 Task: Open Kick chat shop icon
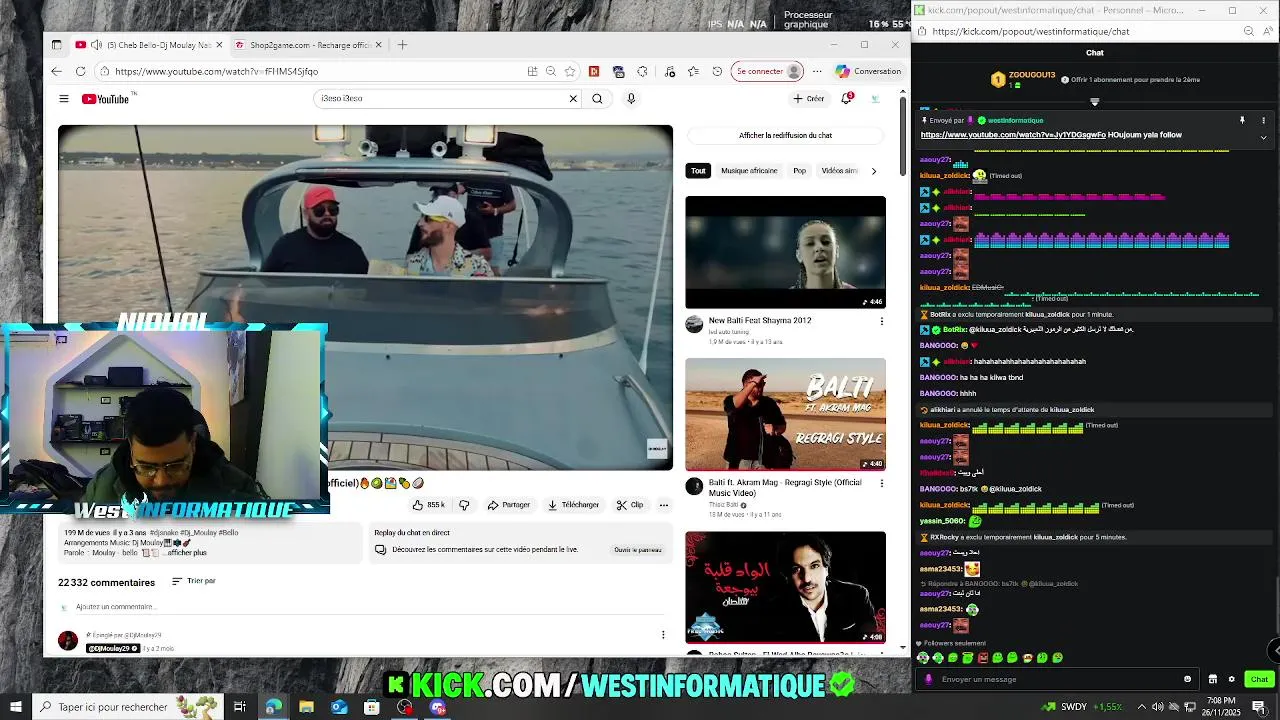click(x=1213, y=679)
